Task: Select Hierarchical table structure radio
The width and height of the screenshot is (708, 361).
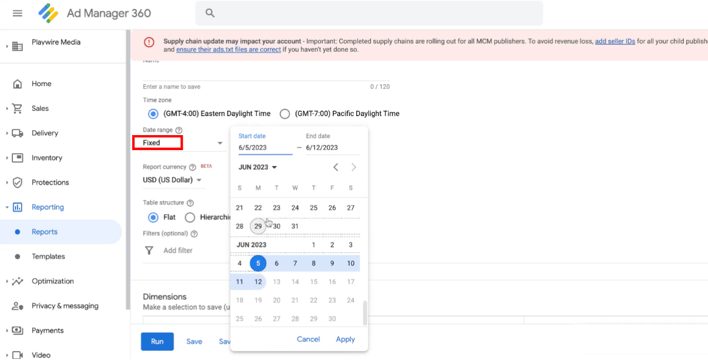Action: 190,218
